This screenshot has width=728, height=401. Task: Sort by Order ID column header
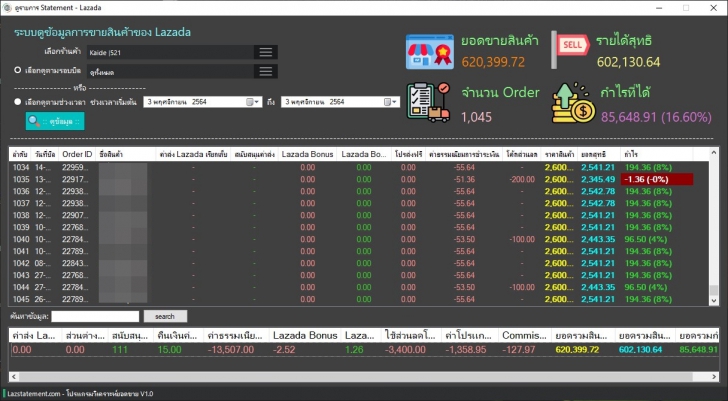77,154
